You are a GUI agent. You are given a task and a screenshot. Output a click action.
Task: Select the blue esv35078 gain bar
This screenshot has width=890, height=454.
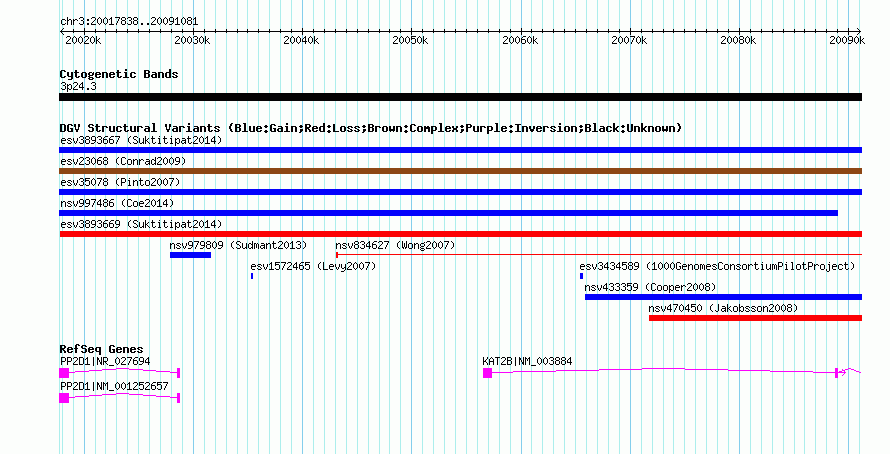[x=460, y=192]
